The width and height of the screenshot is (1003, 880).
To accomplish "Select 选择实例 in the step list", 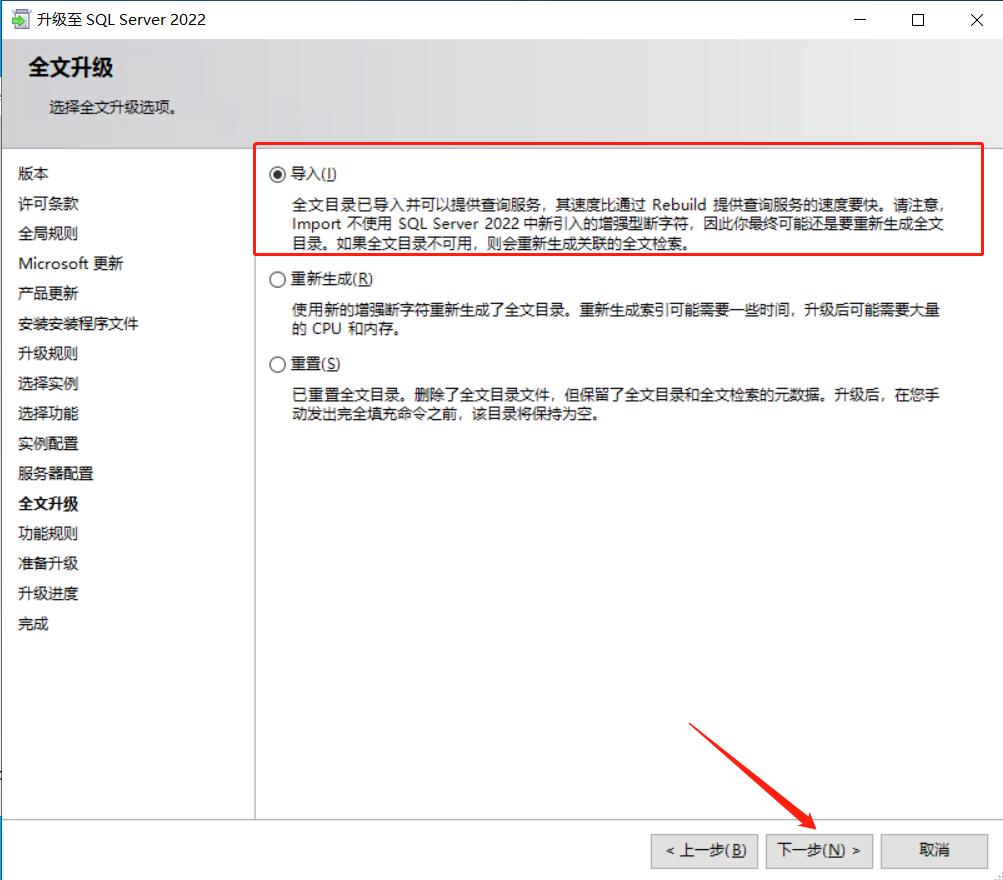I will (48, 384).
